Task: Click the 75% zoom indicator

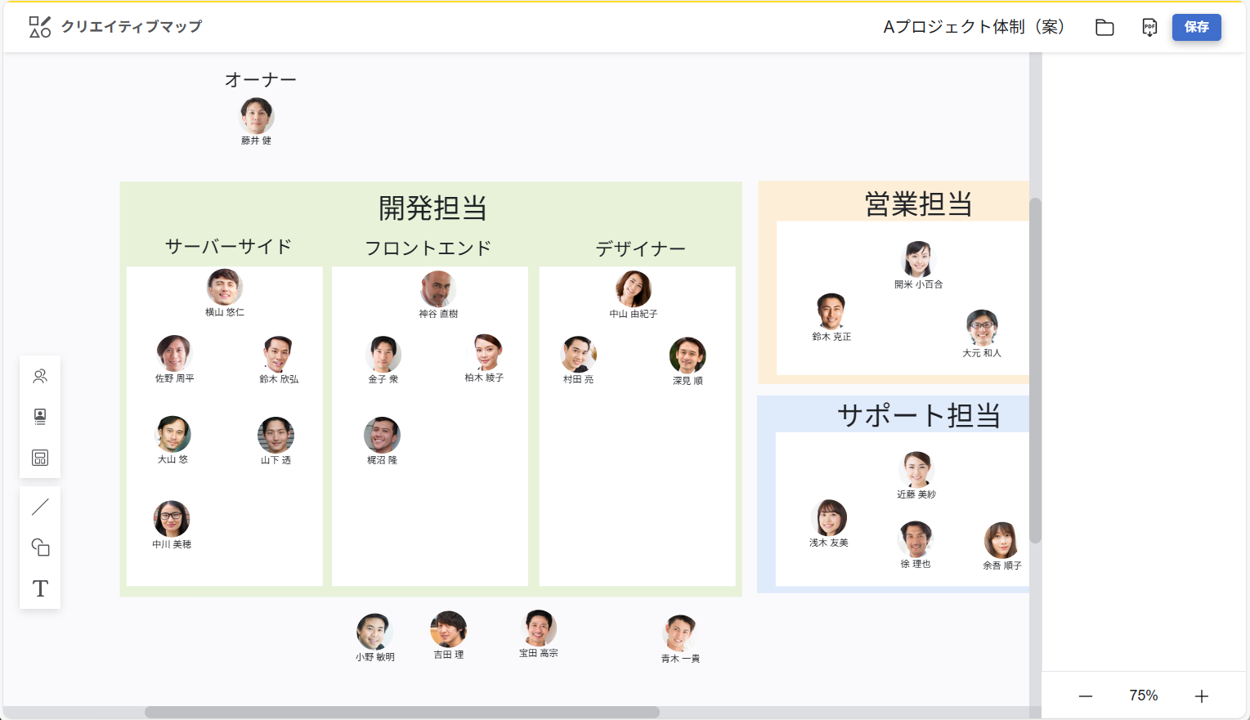Action: click(1143, 694)
